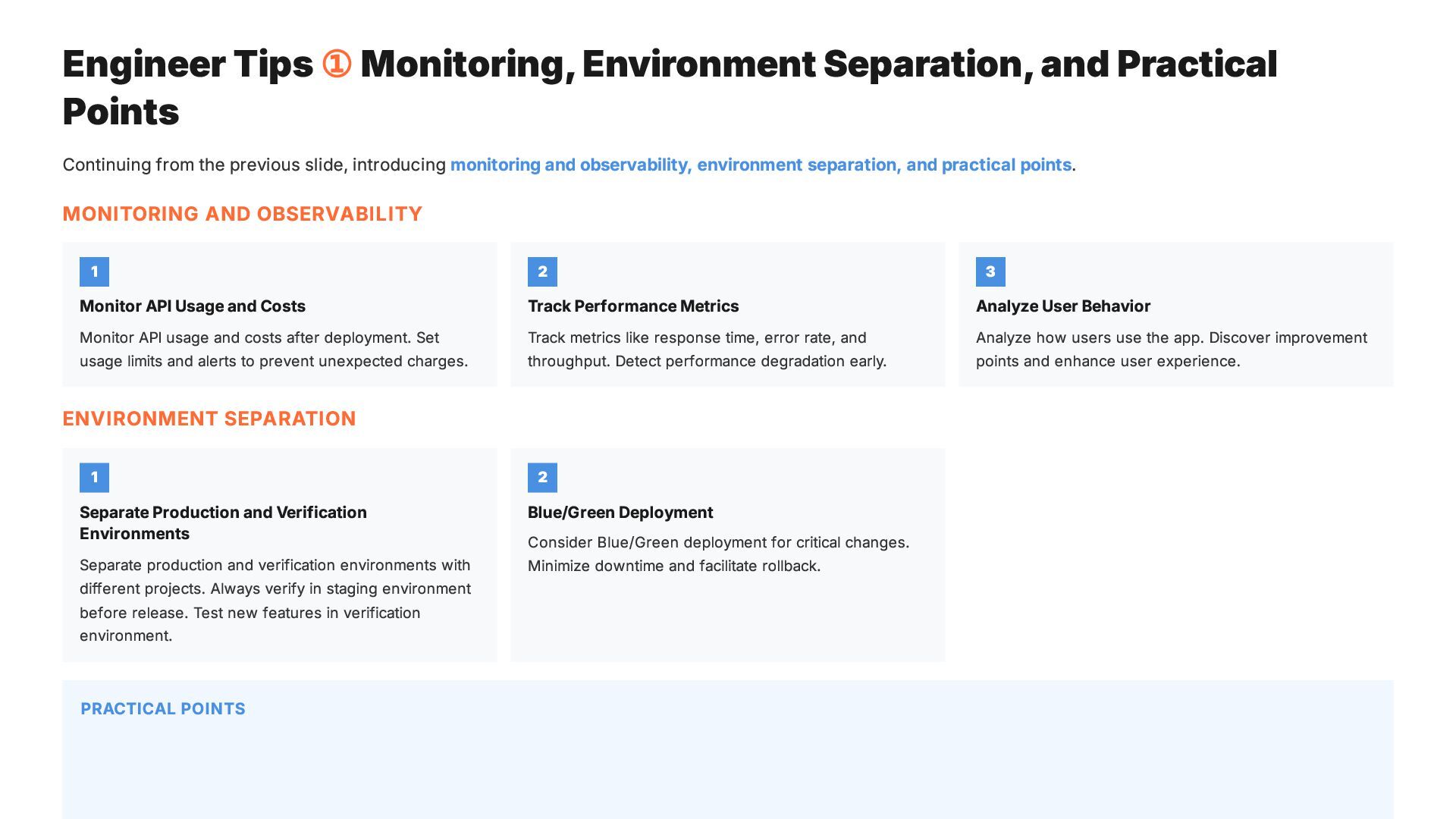Click badge 2 above Track Performance Metrics

(542, 271)
